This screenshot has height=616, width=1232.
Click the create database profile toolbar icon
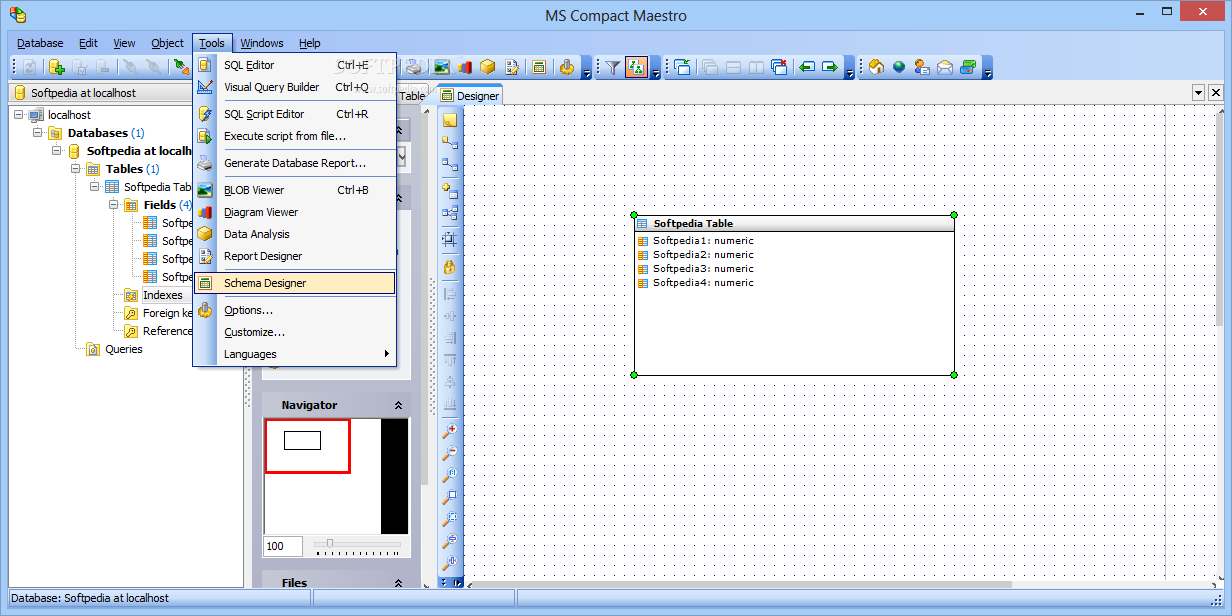(x=56, y=67)
